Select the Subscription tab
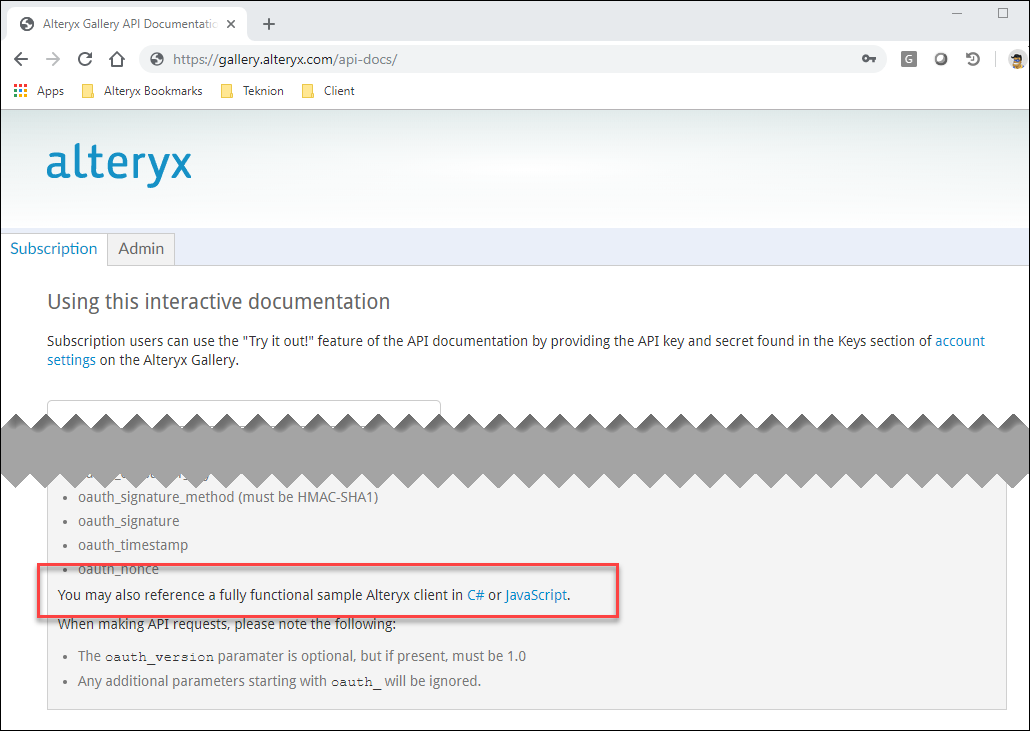Image resolution: width=1030 pixels, height=731 pixels. click(53, 248)
